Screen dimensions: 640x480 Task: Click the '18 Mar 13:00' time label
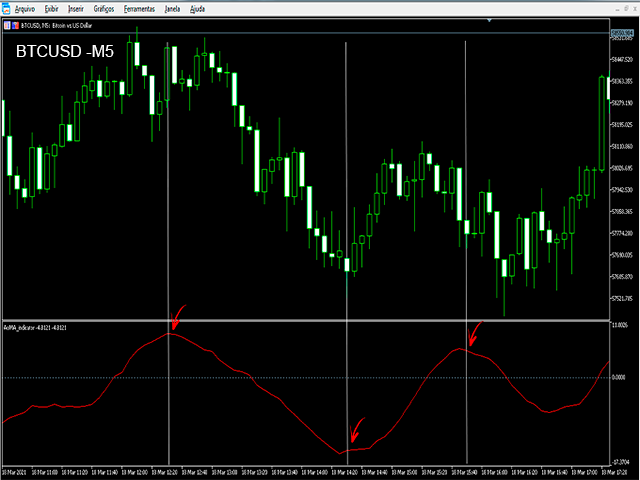[x=224, y=472]
